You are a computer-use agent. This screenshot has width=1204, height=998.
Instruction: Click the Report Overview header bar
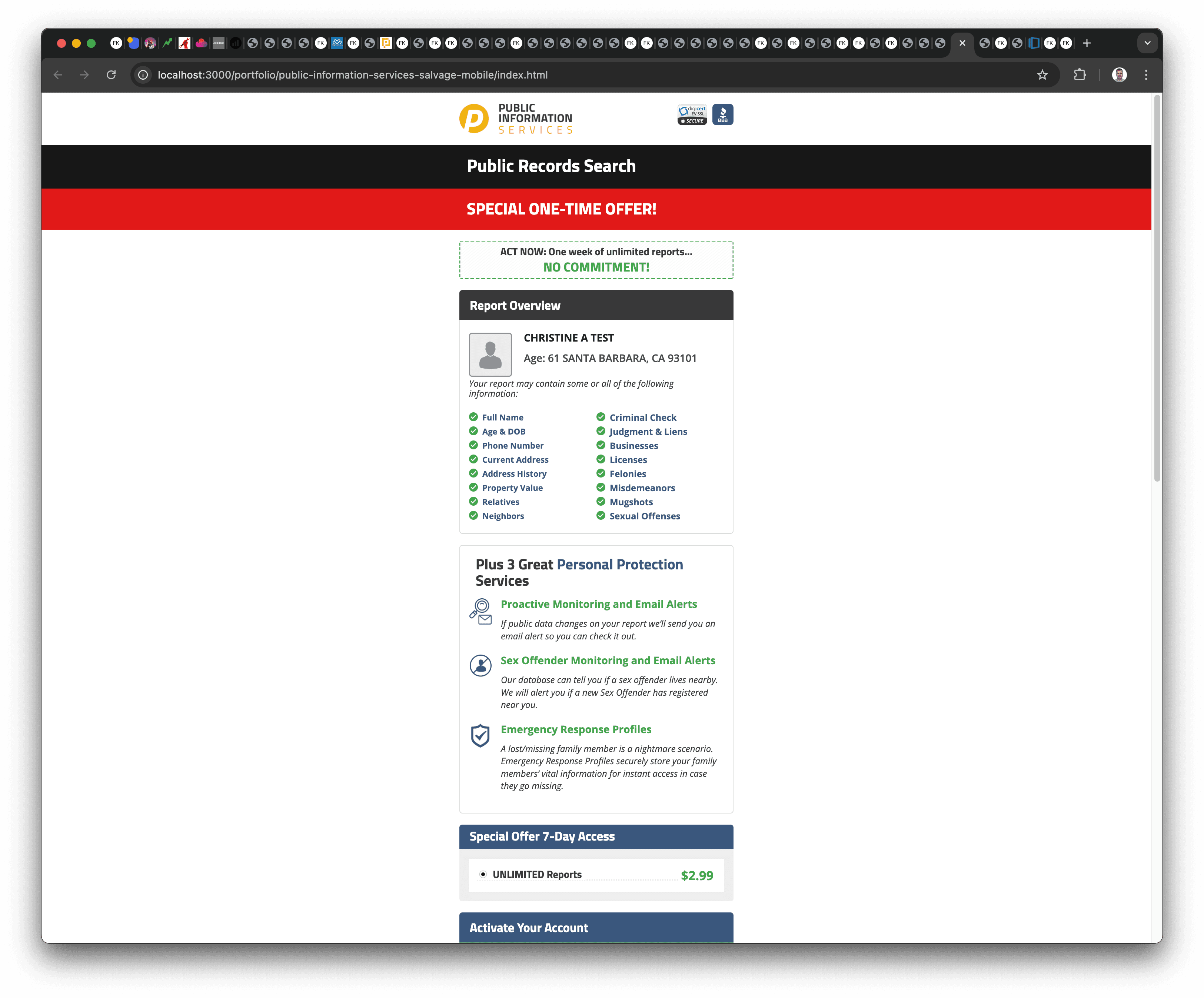(596, 305)
